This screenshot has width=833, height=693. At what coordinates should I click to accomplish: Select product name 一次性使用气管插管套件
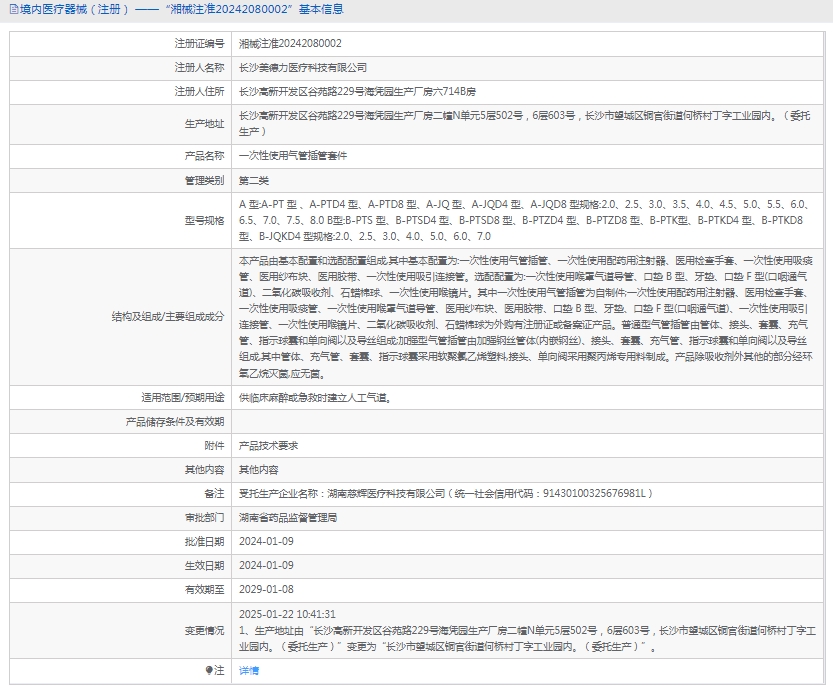(294, 156)
